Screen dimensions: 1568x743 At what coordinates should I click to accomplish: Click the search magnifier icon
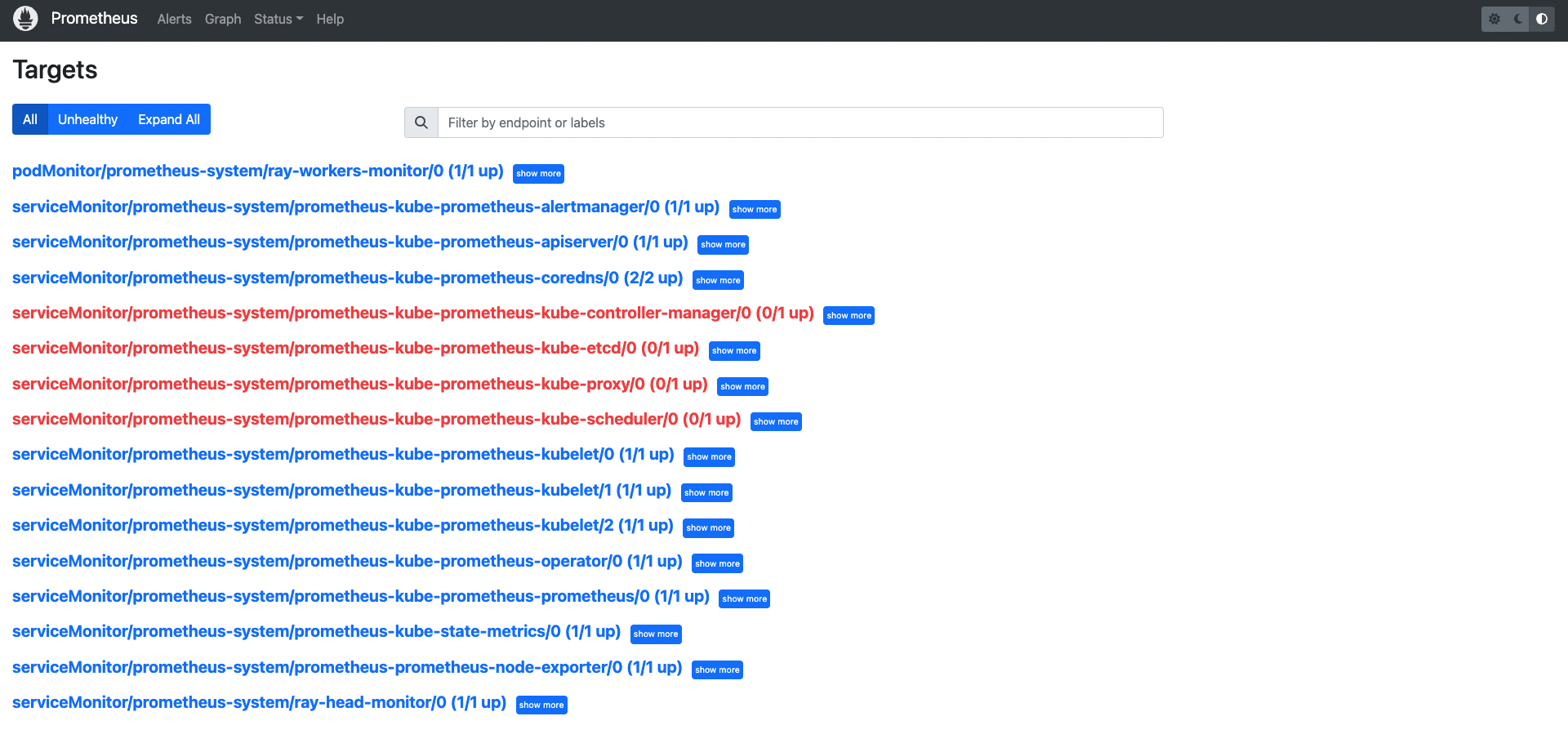421,122
